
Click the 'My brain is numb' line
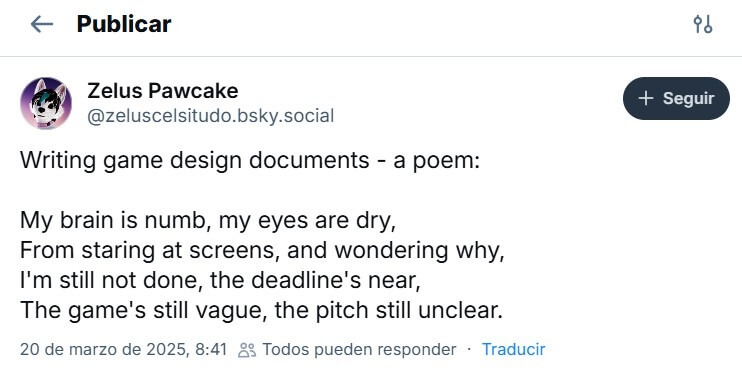(x=208, y=221)
